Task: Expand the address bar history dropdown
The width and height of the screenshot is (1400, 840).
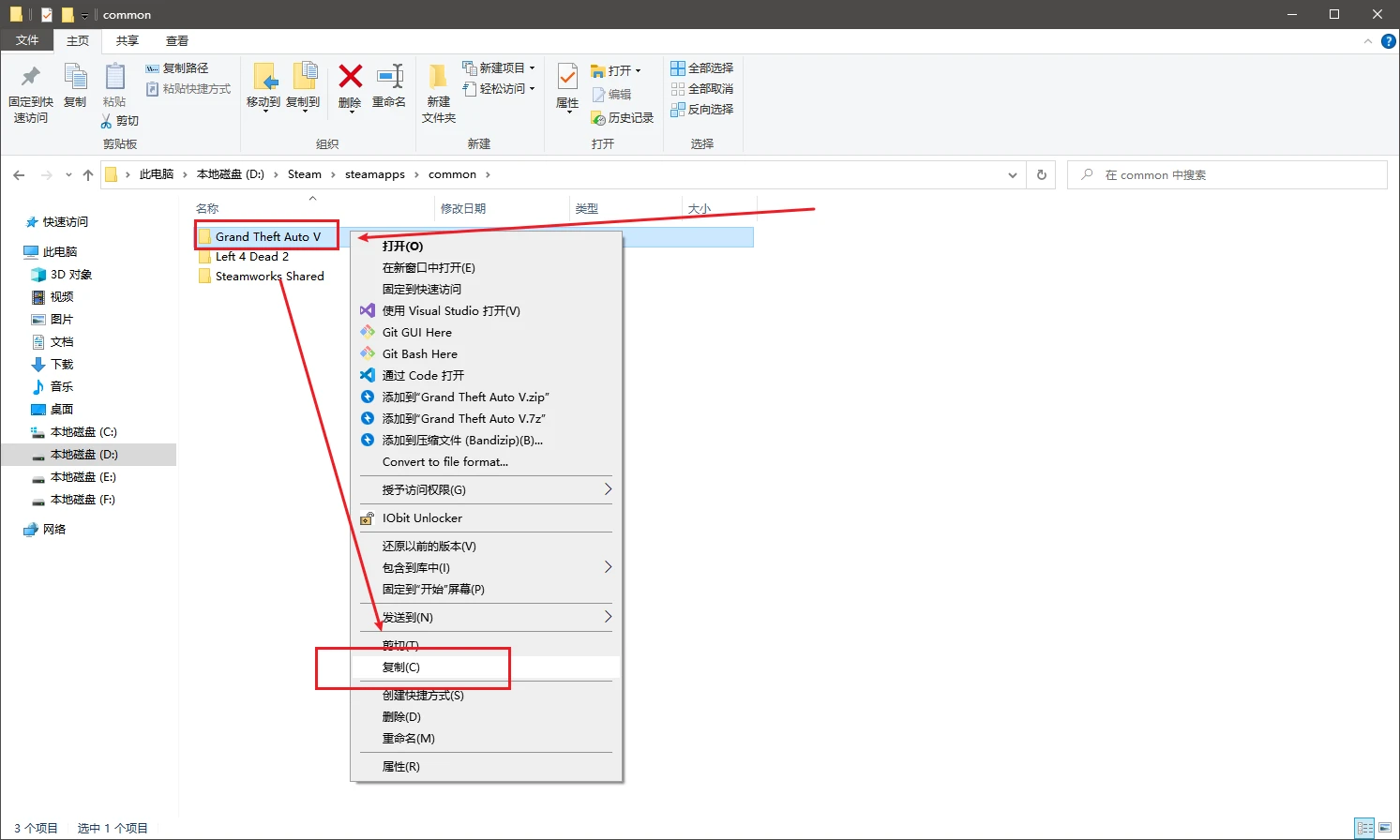Action: [1012, 175]
